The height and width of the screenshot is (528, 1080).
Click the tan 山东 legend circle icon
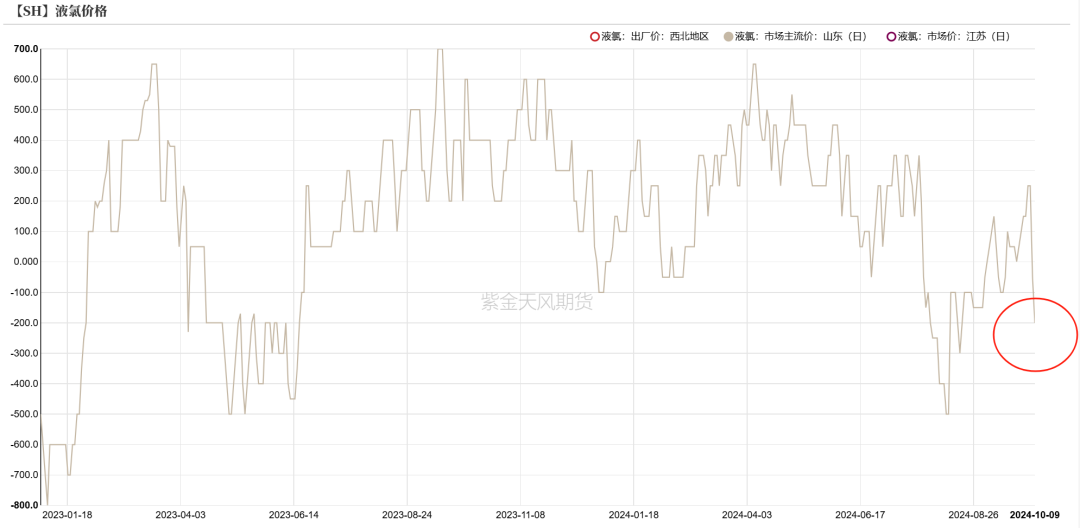click(x=727, y=37)
